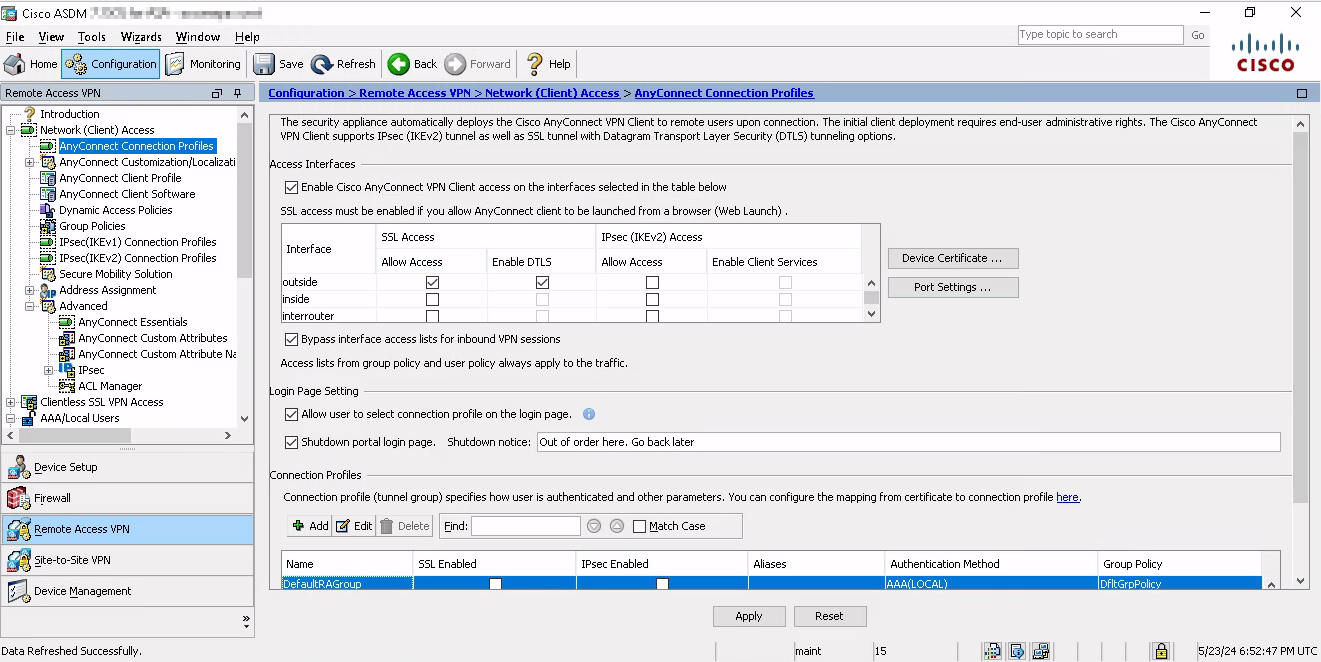Open Device Setup panel icon
Screen dimensions: 1321x662
pos(19,467)
